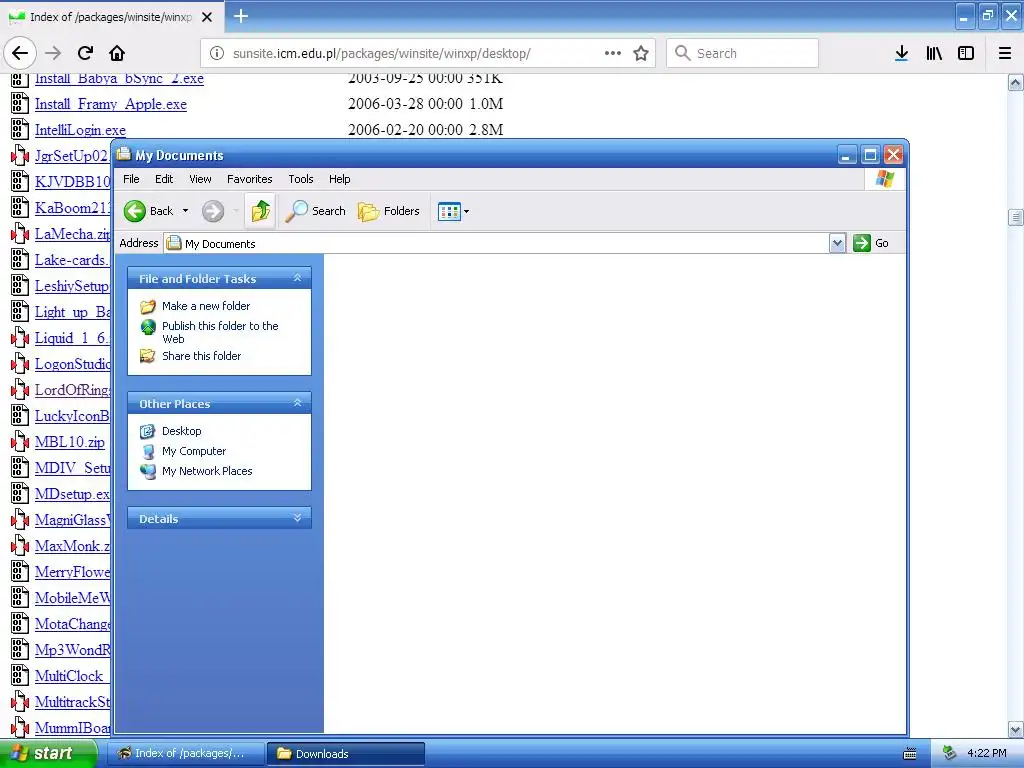
Task: Click the Firefox scrollbar thumb
Action: coord(1016,217)
